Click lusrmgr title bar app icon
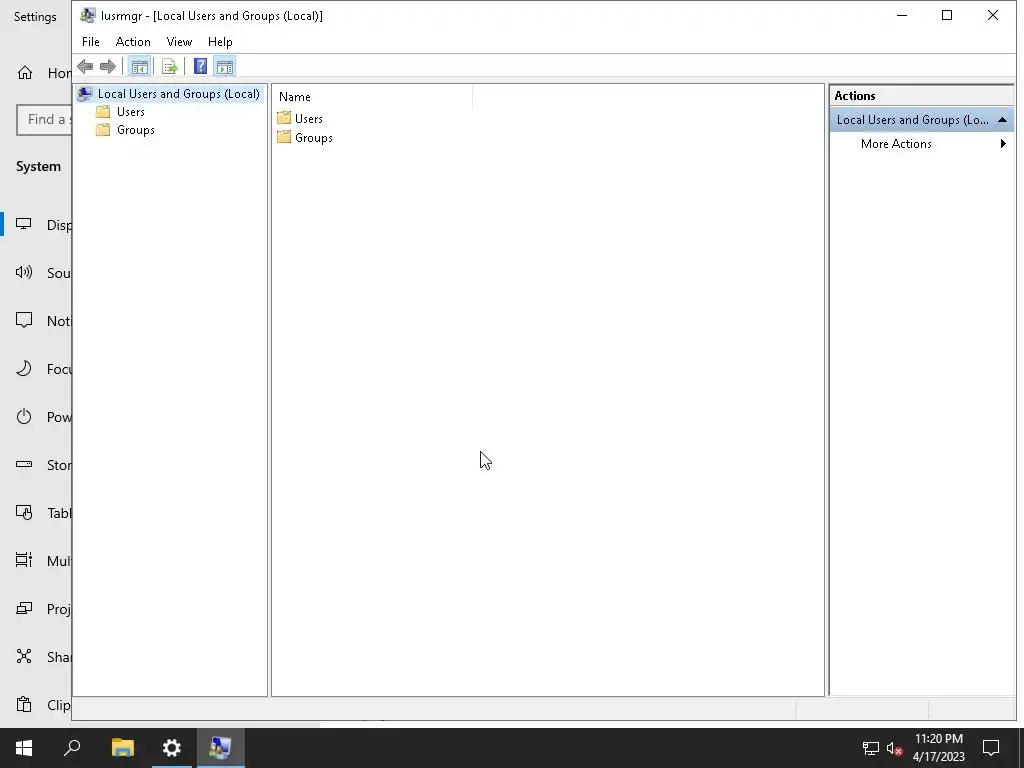Image resolution: width=1024 pixels, height=768 pixels. 88,15
